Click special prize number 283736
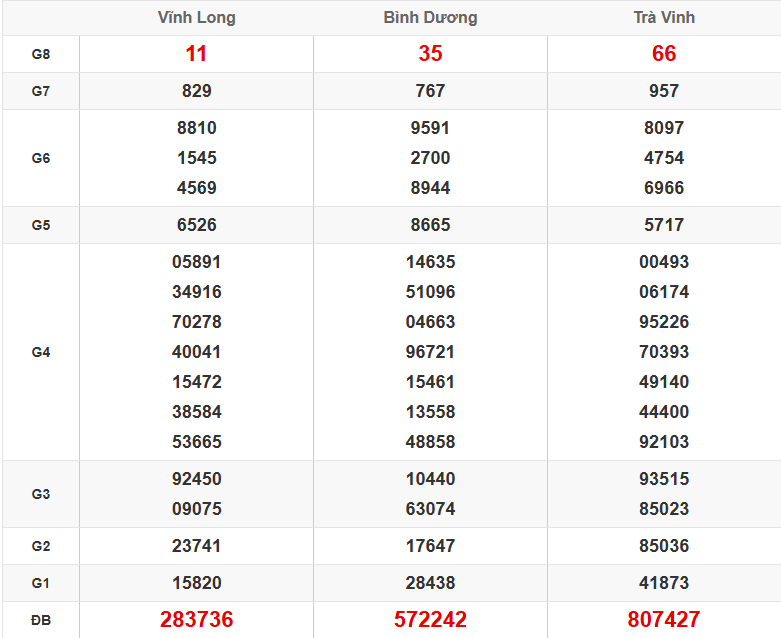This screenshot has width=781, height=638. 196,620
